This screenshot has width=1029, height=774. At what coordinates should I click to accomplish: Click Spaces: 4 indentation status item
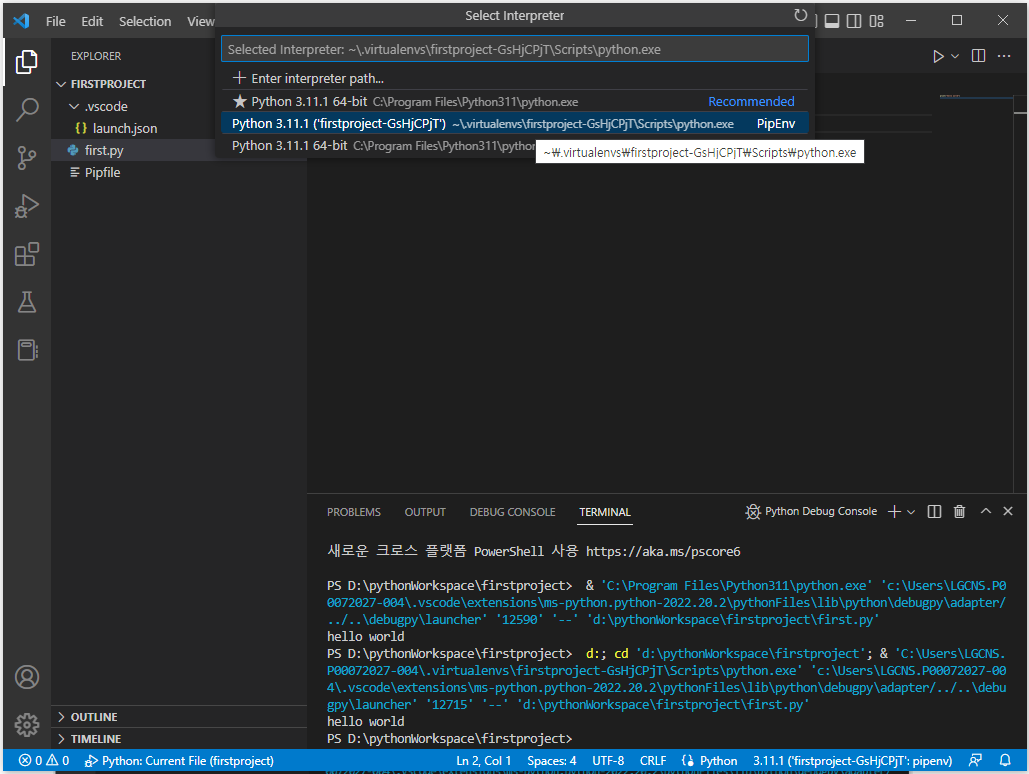click(551, 760)
